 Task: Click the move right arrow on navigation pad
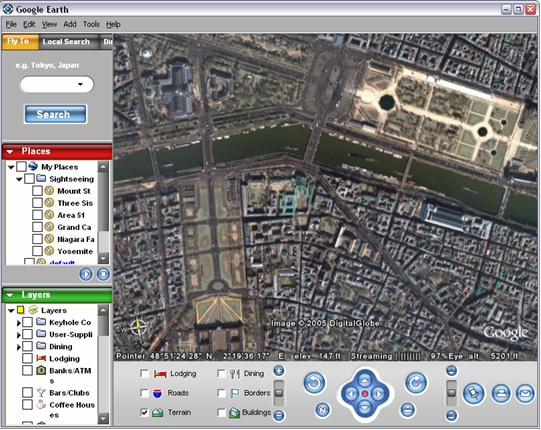378,394
